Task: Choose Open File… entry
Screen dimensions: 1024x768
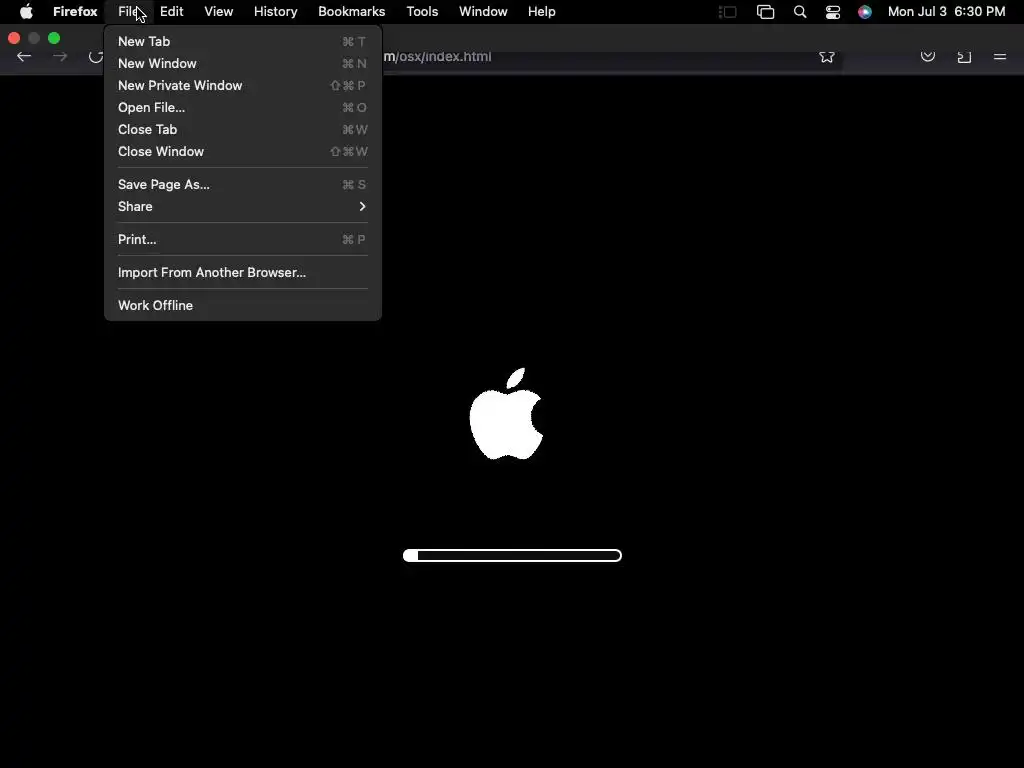Action: [242, 108]
